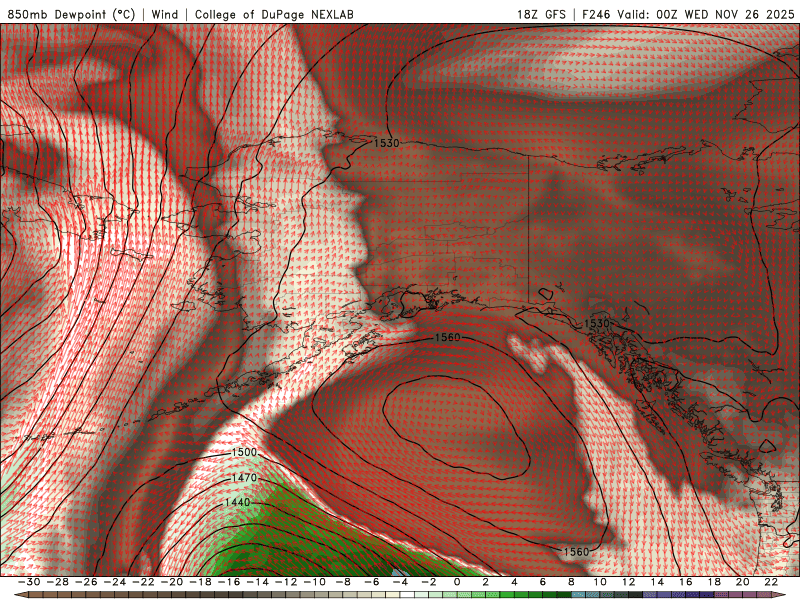Click the "850mb Dewpoint (°C)" title text

click(71, 14)
